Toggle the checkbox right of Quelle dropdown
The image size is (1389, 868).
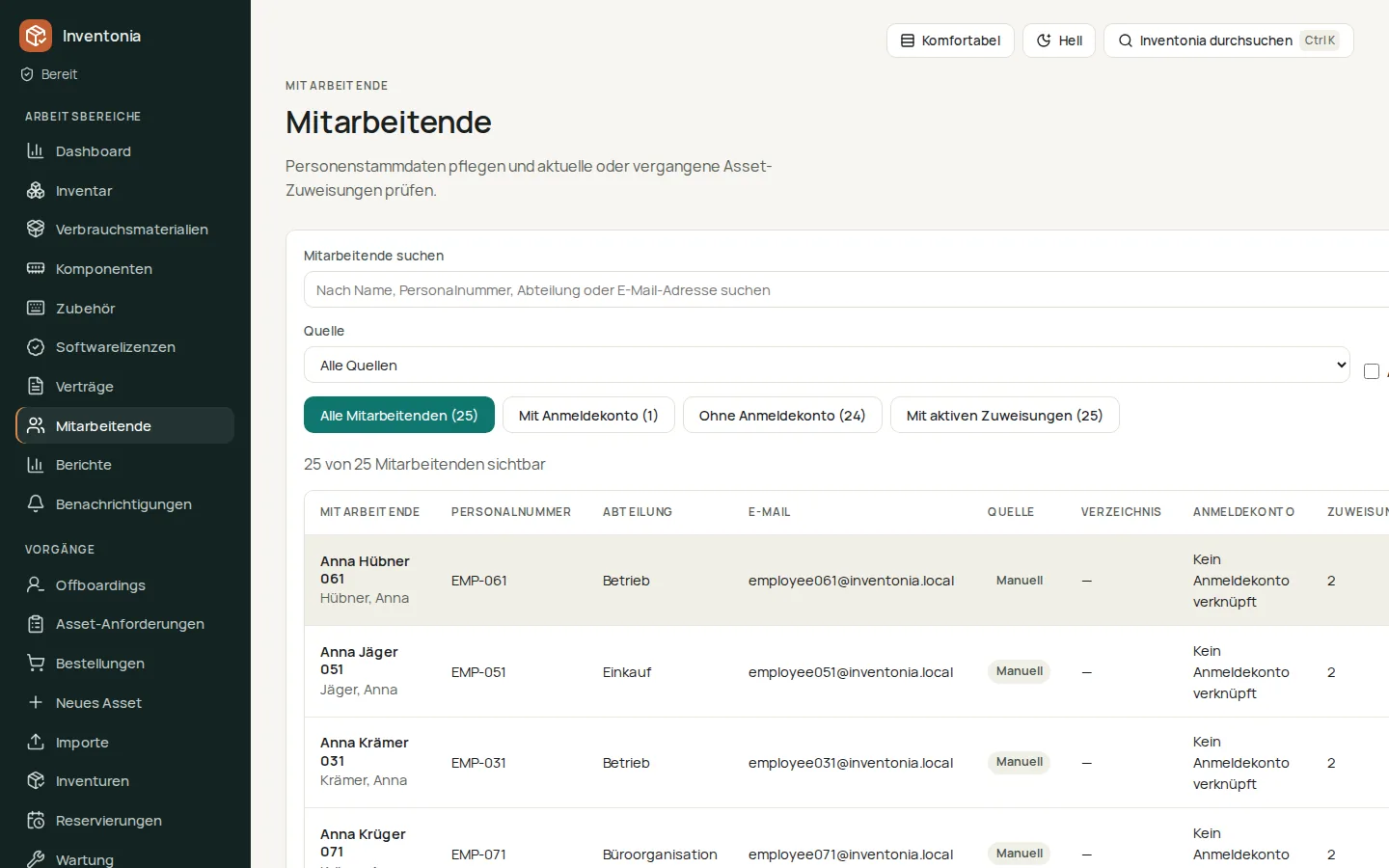(x=1372, y=371)
